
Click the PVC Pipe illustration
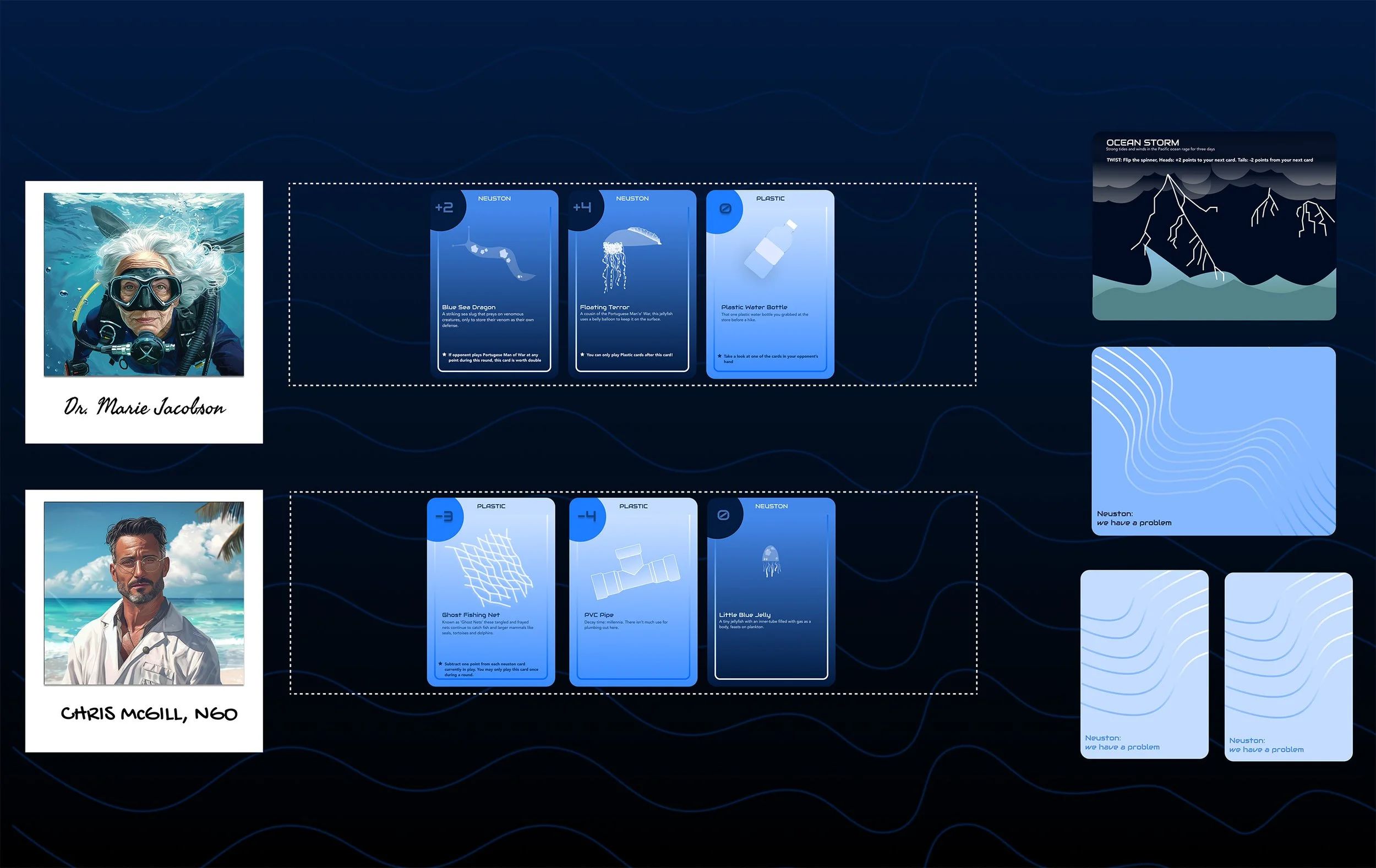[x=634, y=572]
